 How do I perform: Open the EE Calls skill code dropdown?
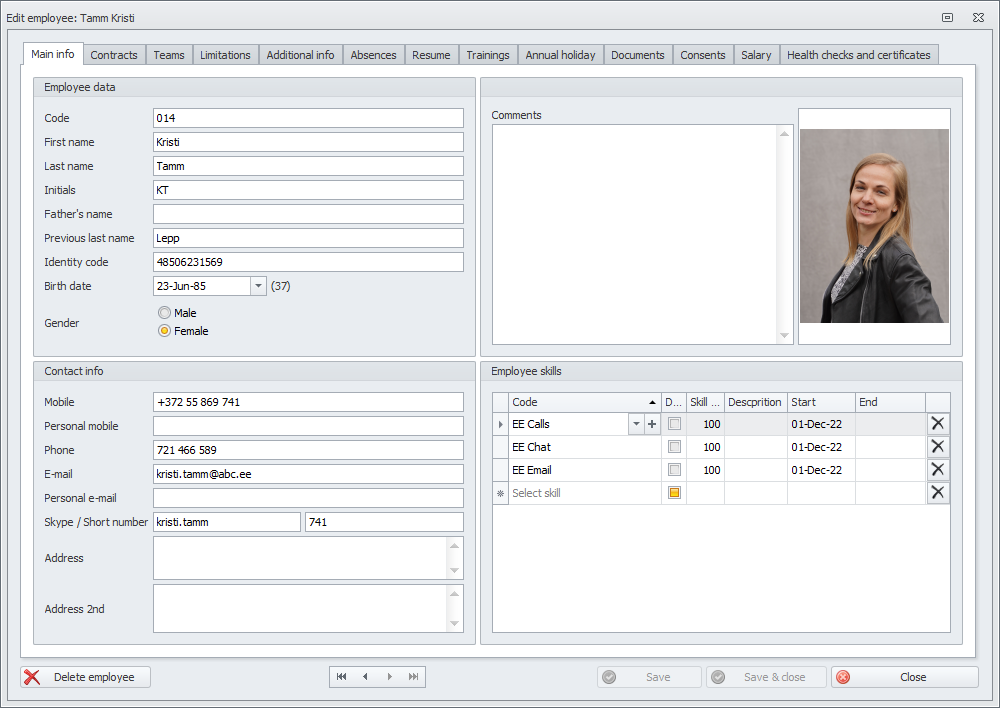(636, 424)
